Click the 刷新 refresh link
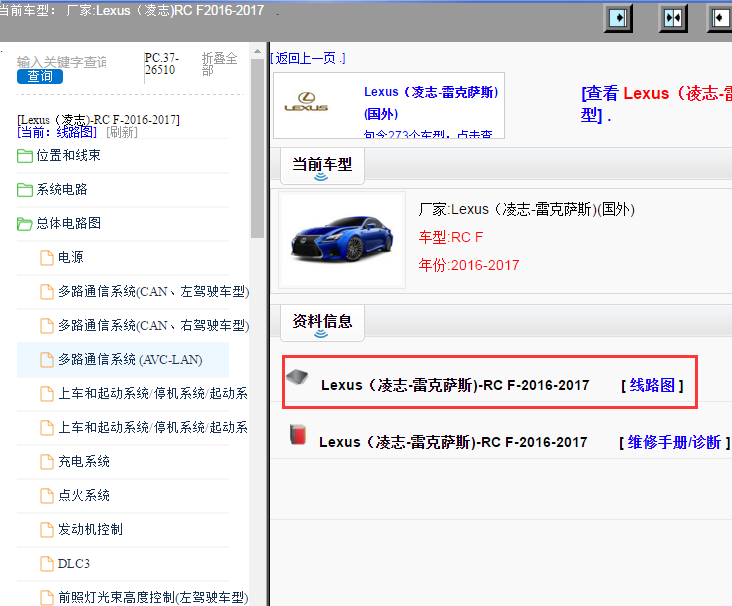 click(122, 133)
